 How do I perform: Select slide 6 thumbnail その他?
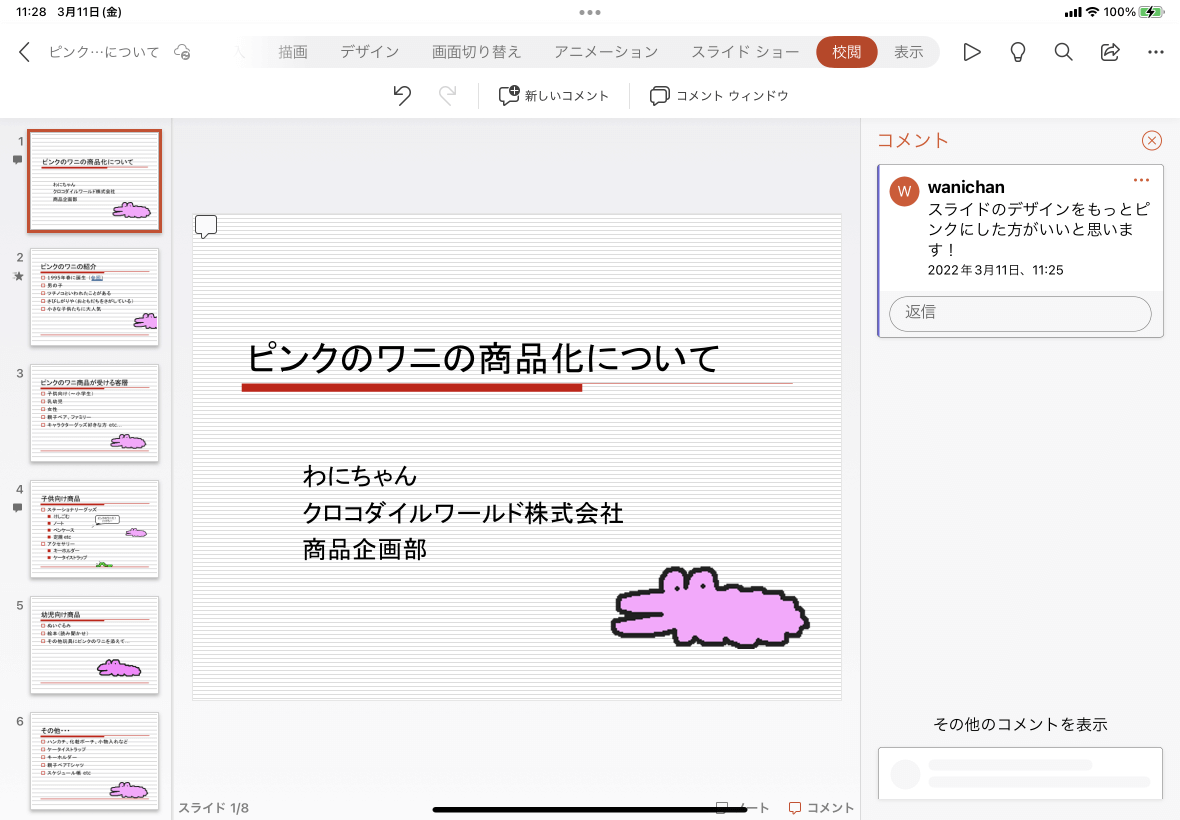[x=95, y=761]
